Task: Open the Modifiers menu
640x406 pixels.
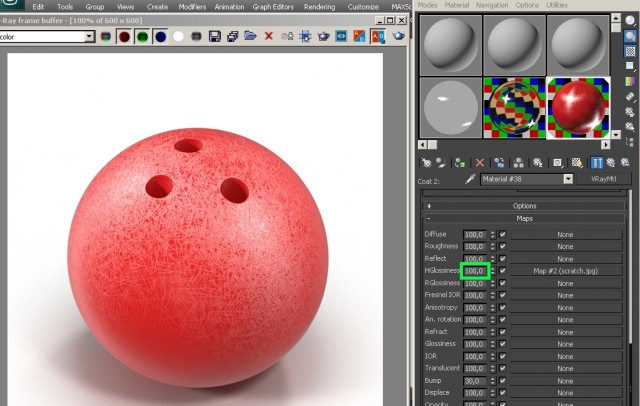Action: [x=192, y=7]
